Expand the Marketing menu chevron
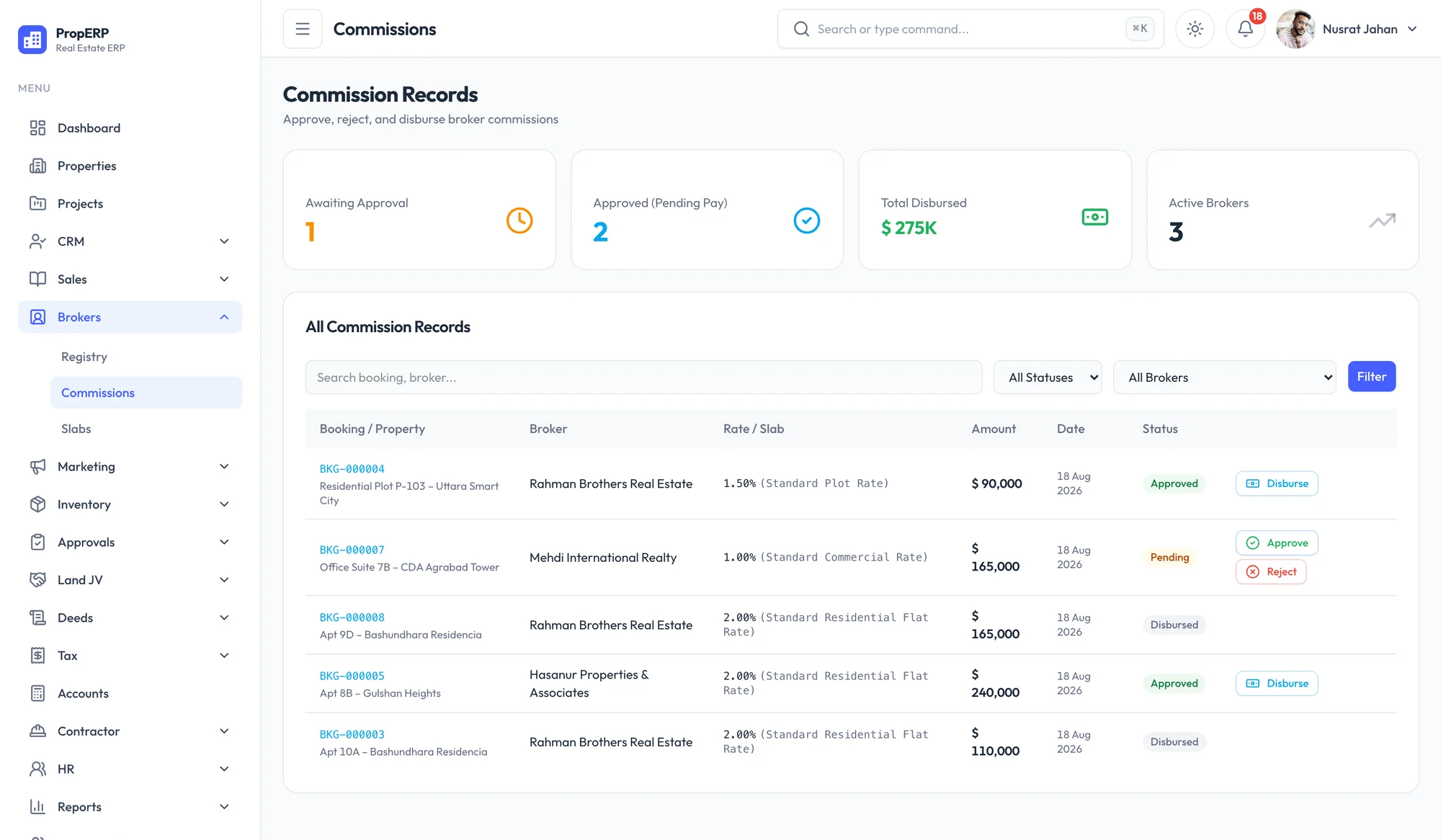 click(224, 466)
